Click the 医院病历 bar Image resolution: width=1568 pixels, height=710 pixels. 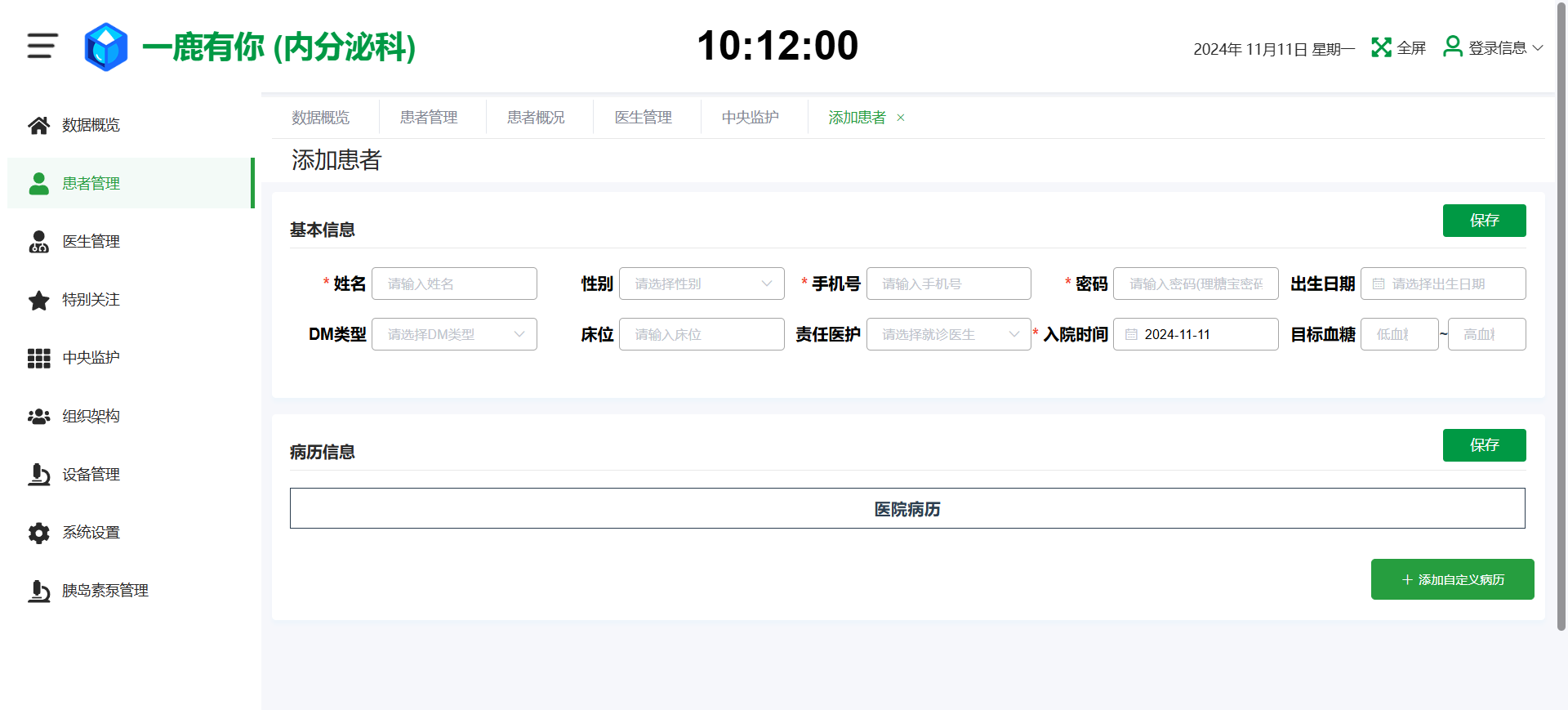pyautogui.click(x=907, y=508)
